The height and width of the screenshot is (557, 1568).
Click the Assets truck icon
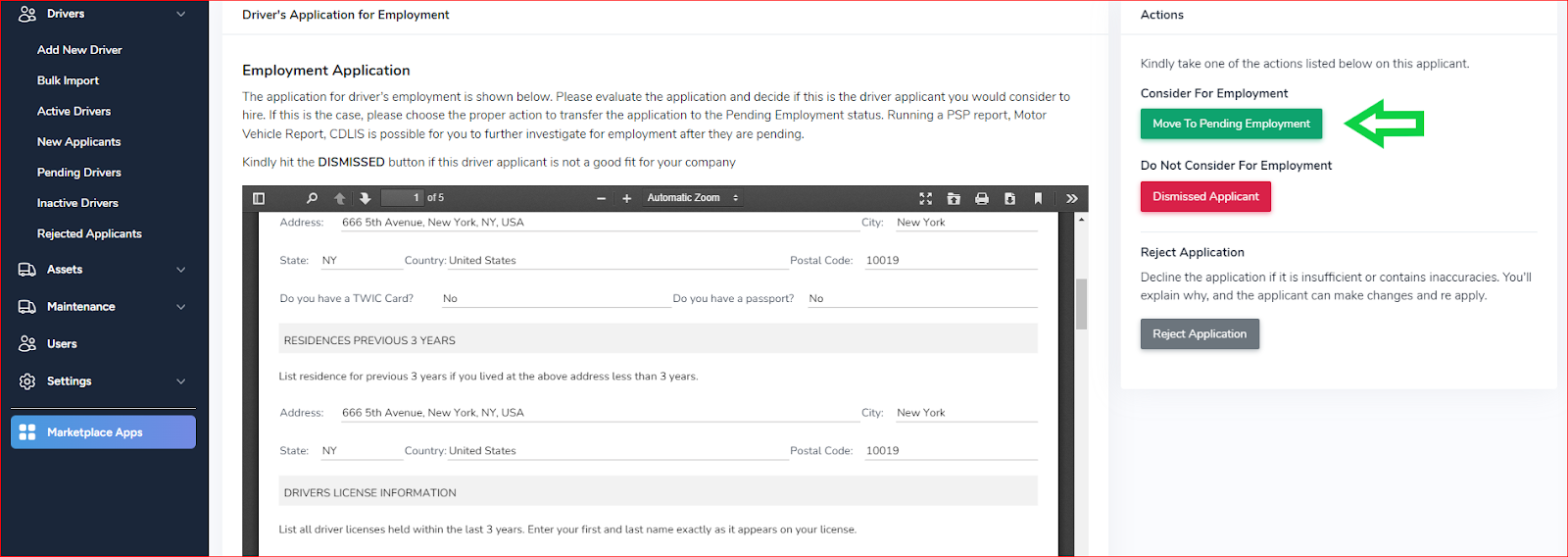[27, 270]
